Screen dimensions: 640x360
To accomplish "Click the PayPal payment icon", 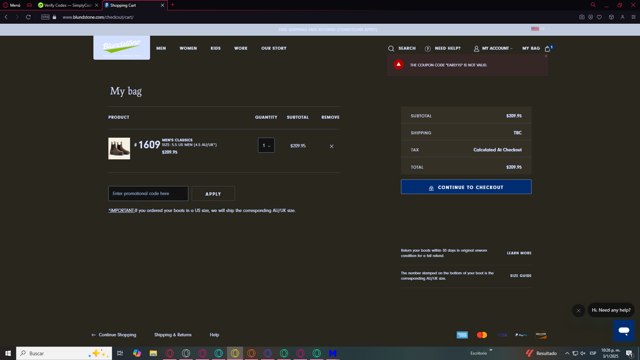I will click(x=521, y=335).
